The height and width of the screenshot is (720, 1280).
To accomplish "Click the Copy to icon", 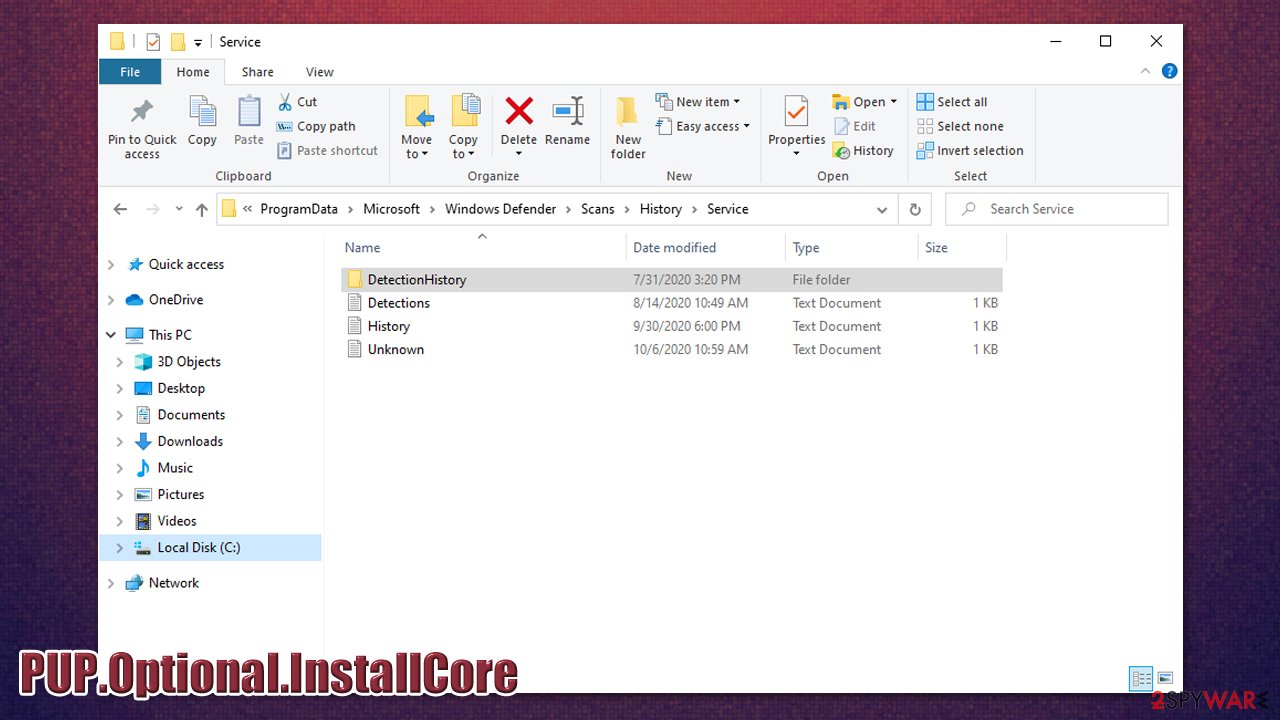I will point(464,112).
